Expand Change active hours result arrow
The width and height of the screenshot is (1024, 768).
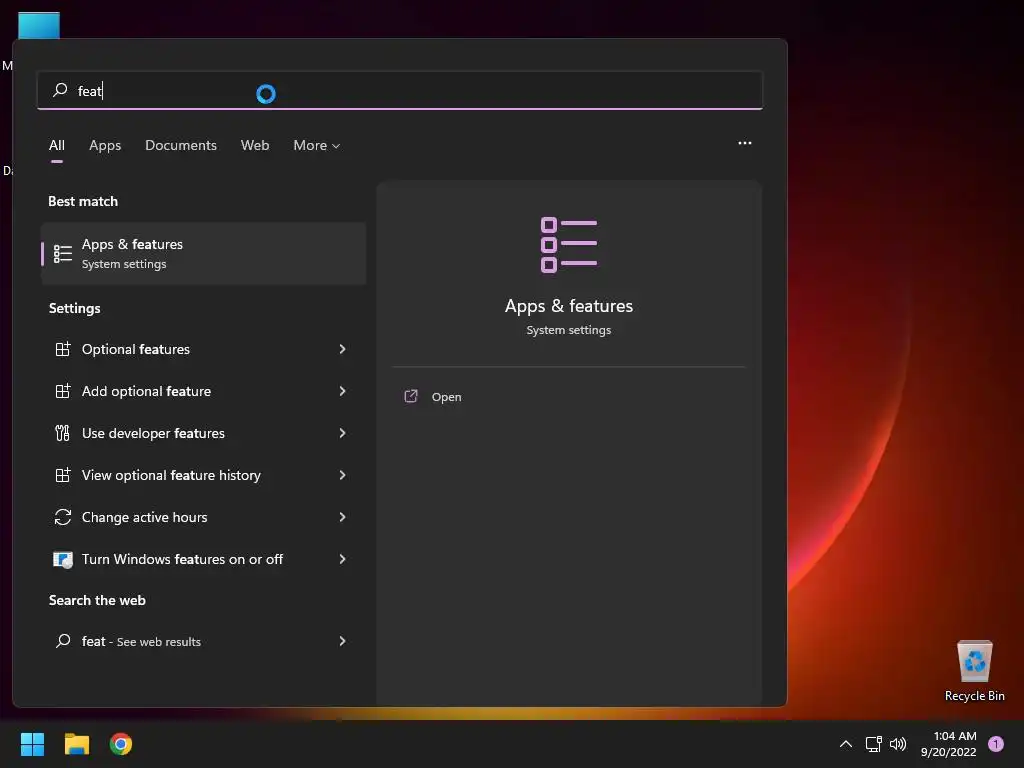pos(342,517)
